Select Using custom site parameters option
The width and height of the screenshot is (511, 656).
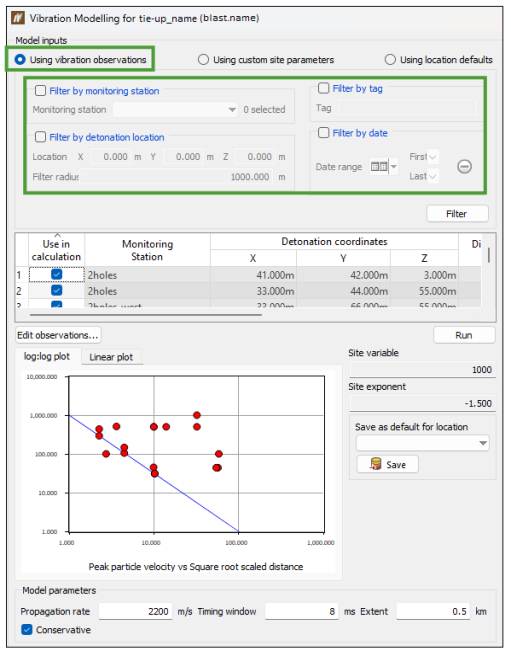tap(203, 60)
